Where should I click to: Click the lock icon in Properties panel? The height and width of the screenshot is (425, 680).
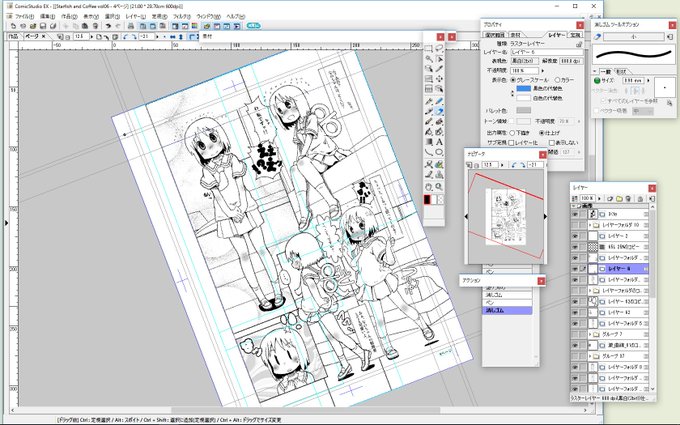(579, 44)
